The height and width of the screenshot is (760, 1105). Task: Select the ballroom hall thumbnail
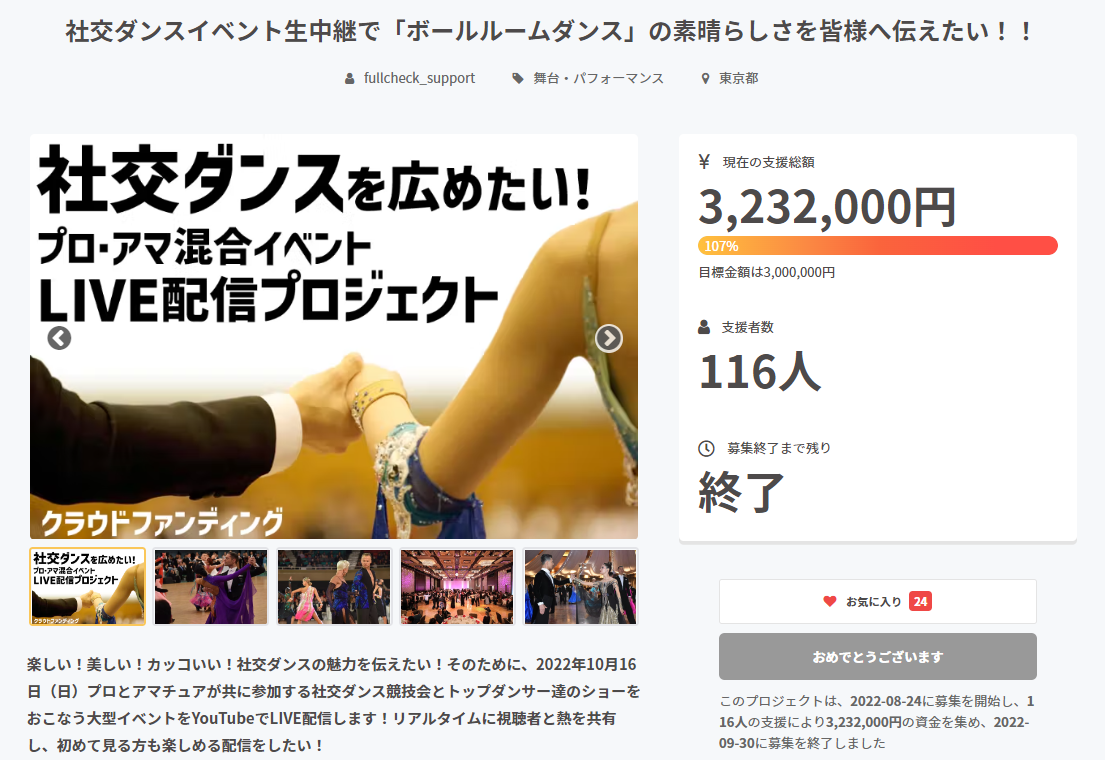coord(457,587)
